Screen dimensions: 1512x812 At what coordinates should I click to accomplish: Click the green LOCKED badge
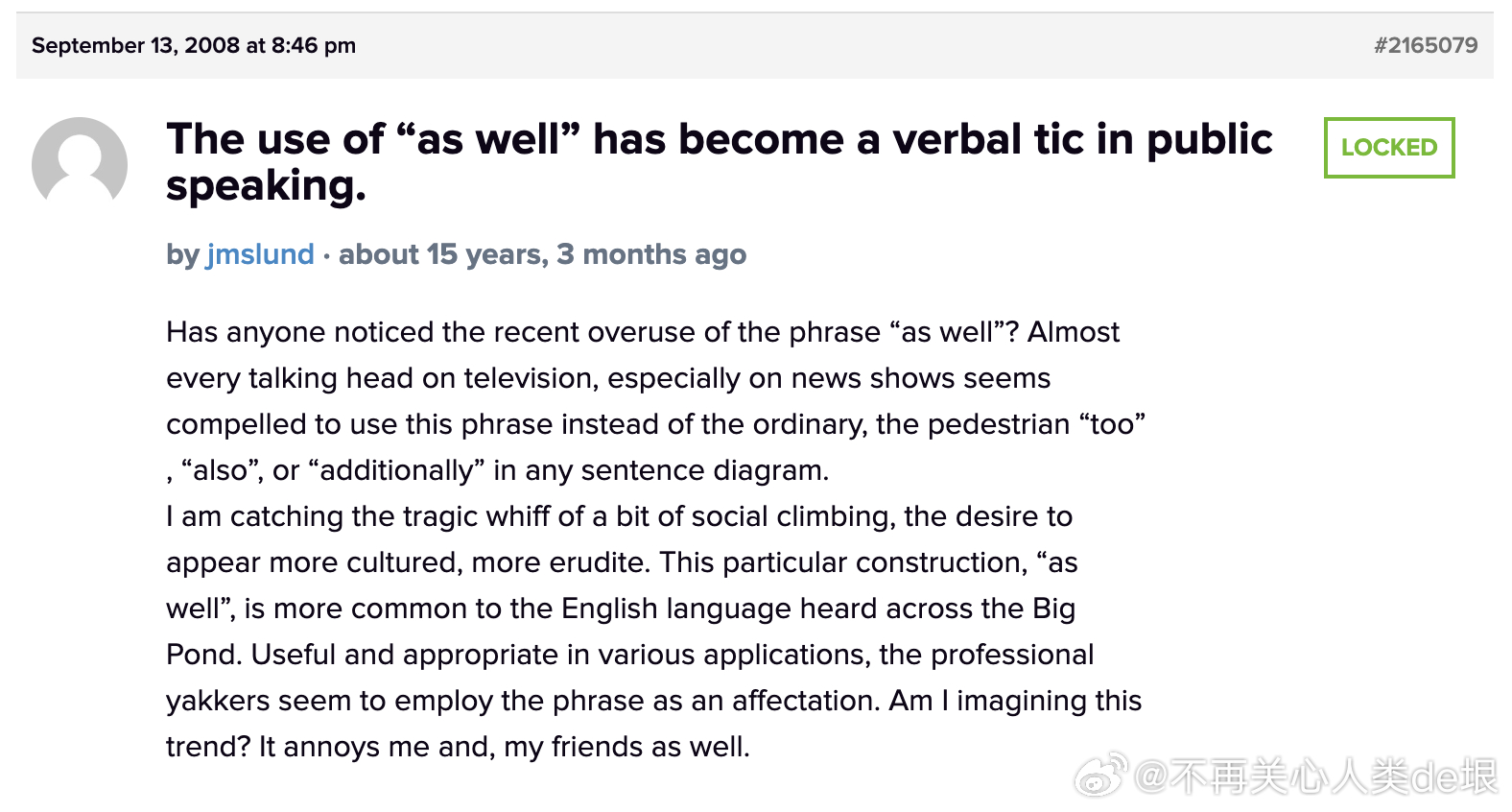coord(1388,148)
